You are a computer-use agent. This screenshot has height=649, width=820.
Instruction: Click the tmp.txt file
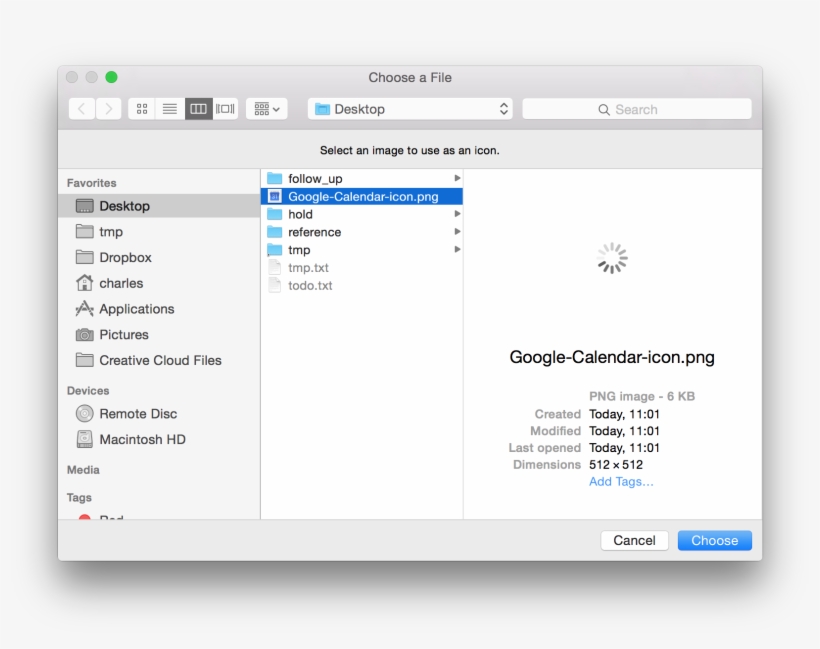tap(361, 268)
